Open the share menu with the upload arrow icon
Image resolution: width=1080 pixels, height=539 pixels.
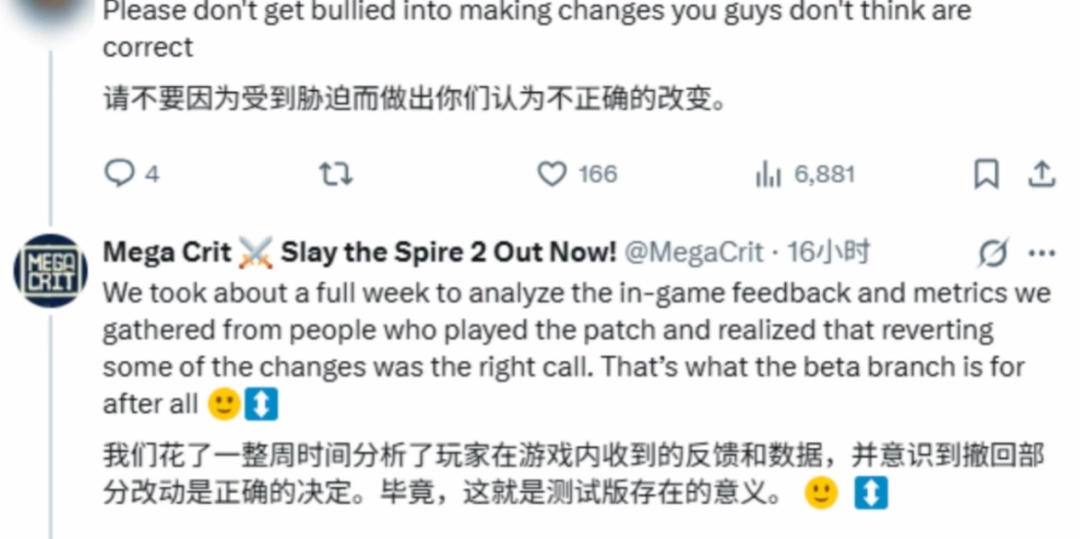click(1041, 174)
